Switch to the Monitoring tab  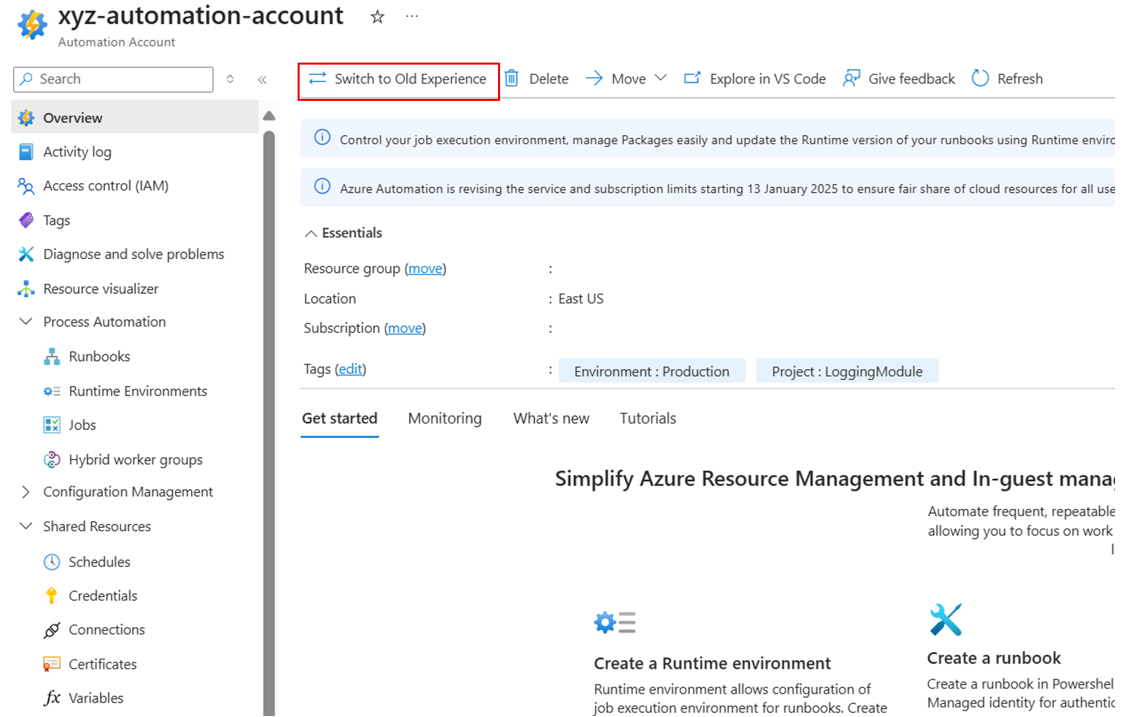444,418
